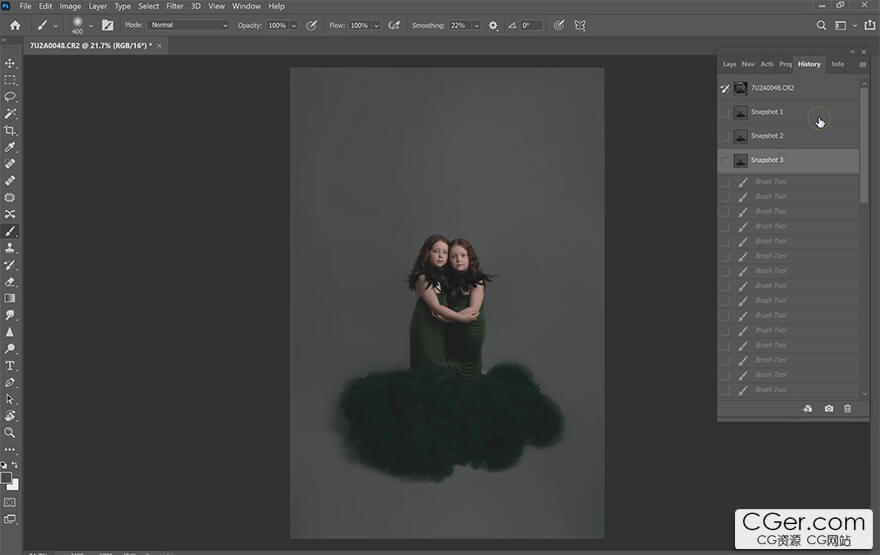Select the Magic Wand tool
Screen dimensions: 880x555
[10, 114]
